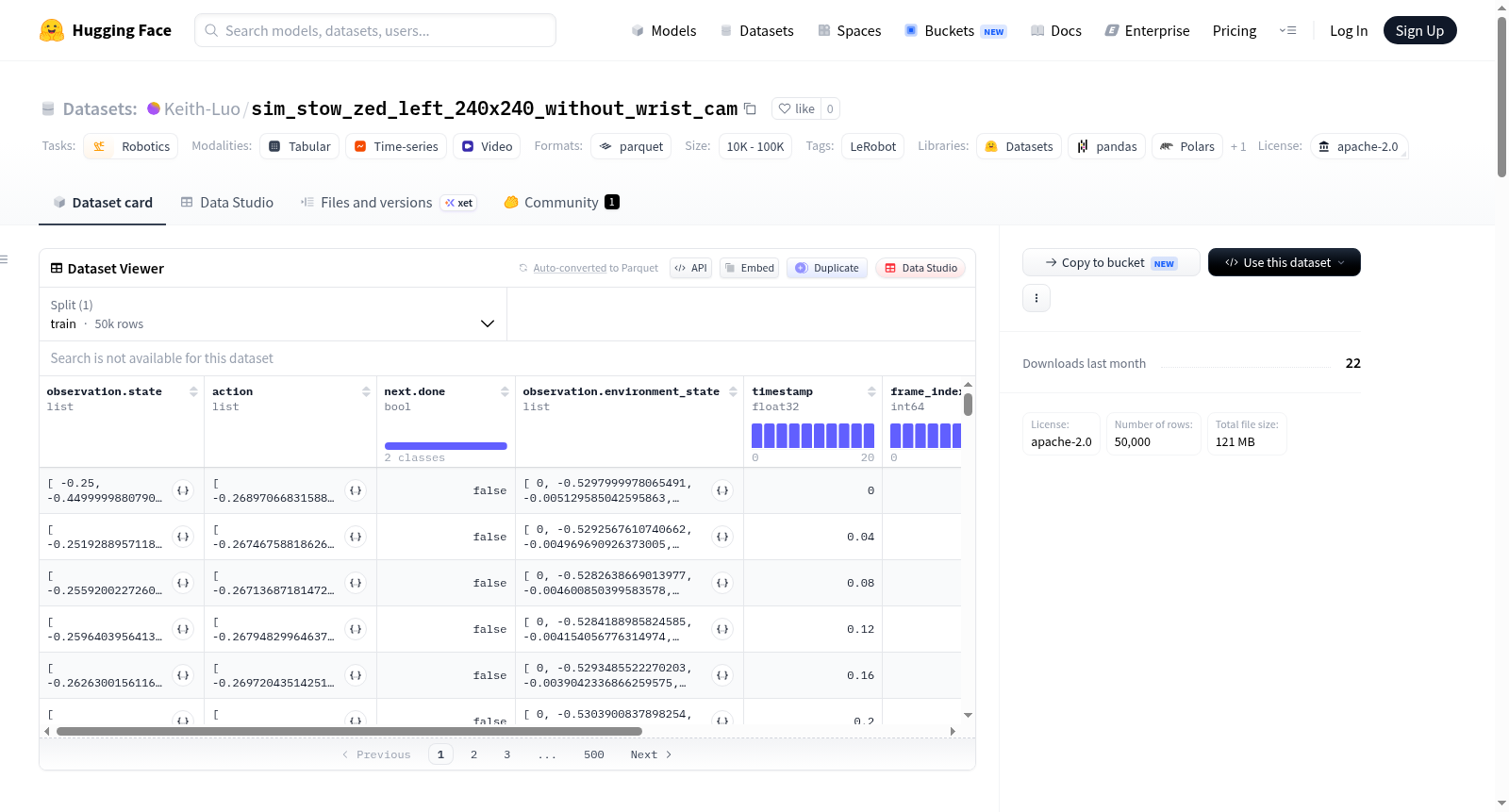Toggle the left sidebar handle icon
Image resolution: width=1509 pixels, height=812 pixels.
pyautogui.click(x=4, y=259)
